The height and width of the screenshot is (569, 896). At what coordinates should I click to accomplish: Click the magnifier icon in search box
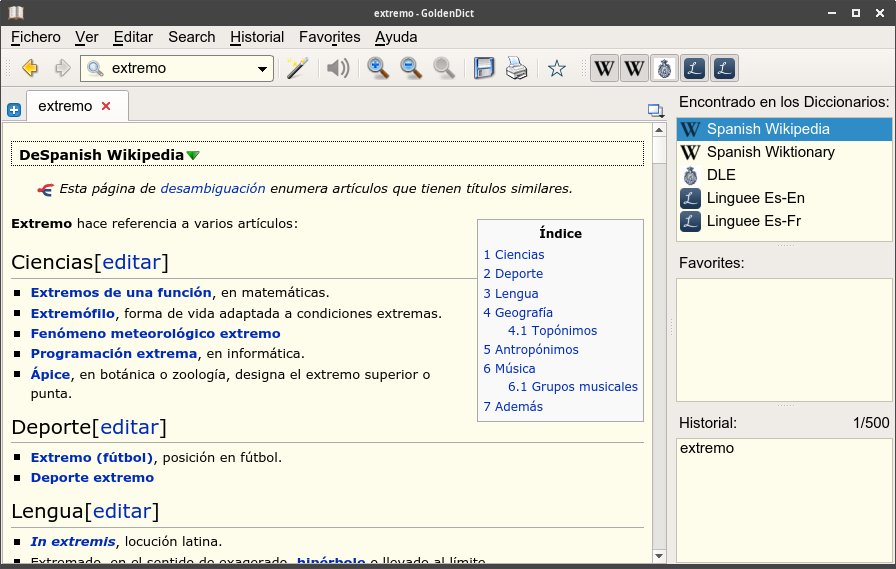[95, 69]
